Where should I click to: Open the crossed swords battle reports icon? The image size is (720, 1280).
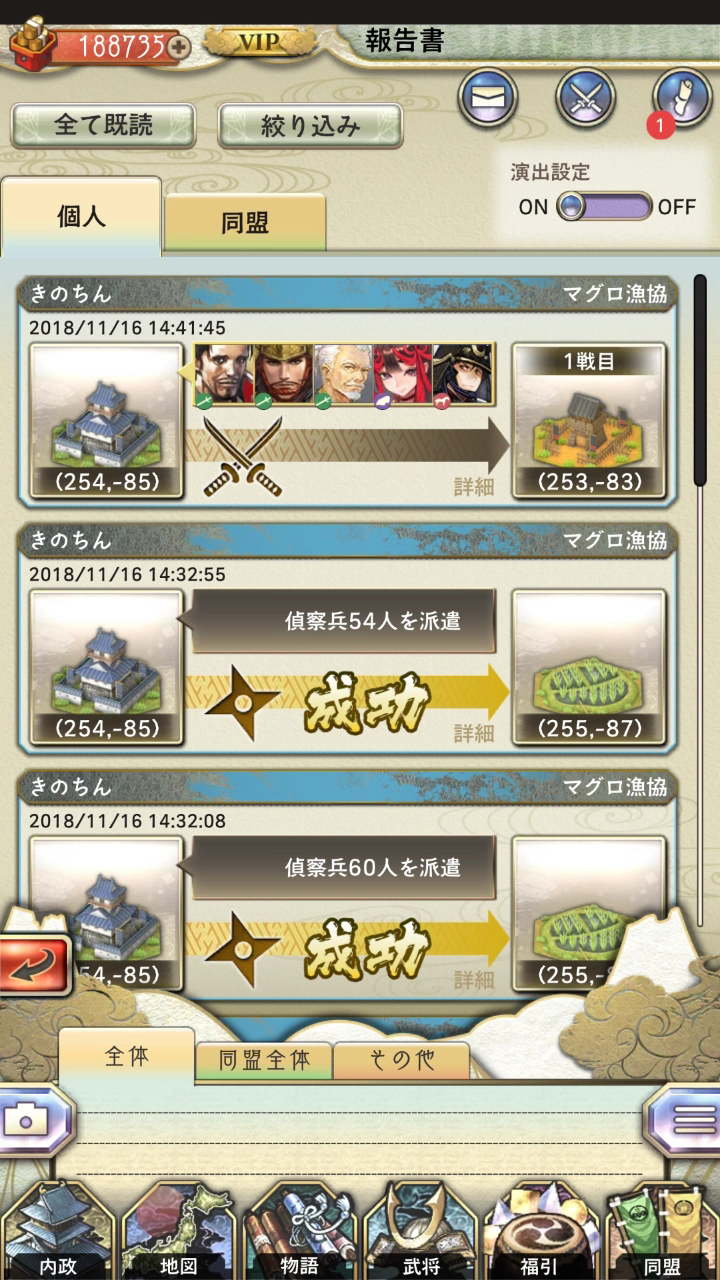585,98
